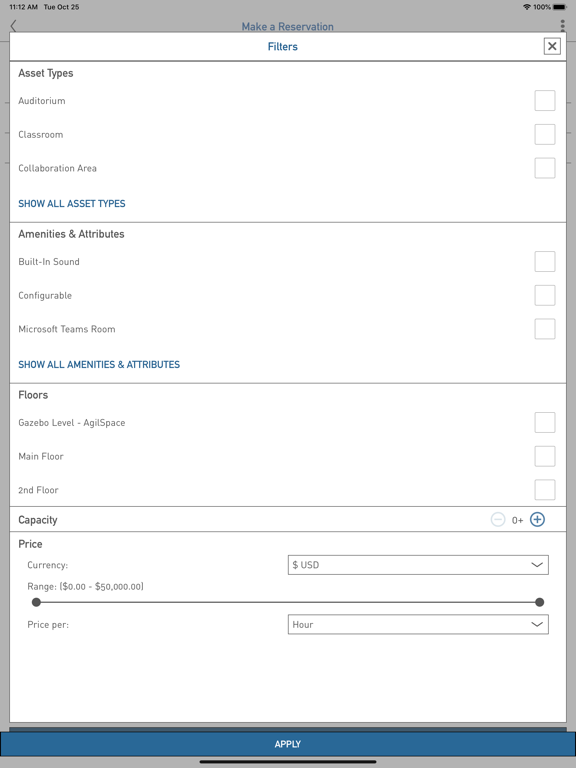Click the Capacity label
This screenshot has width=576, height=768.
pos(38,520)
